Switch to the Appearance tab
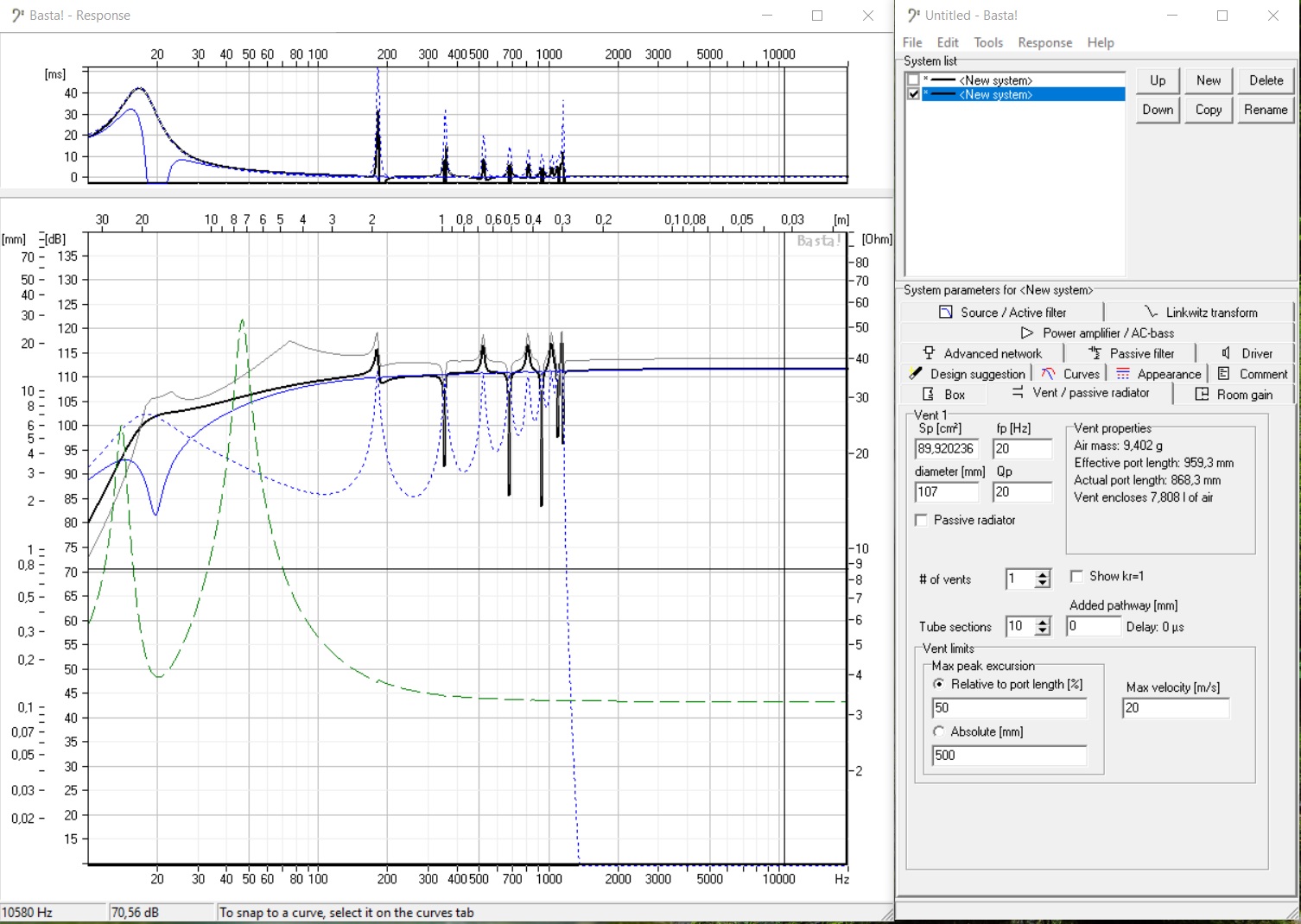1301x924 pixels. 1158,374
